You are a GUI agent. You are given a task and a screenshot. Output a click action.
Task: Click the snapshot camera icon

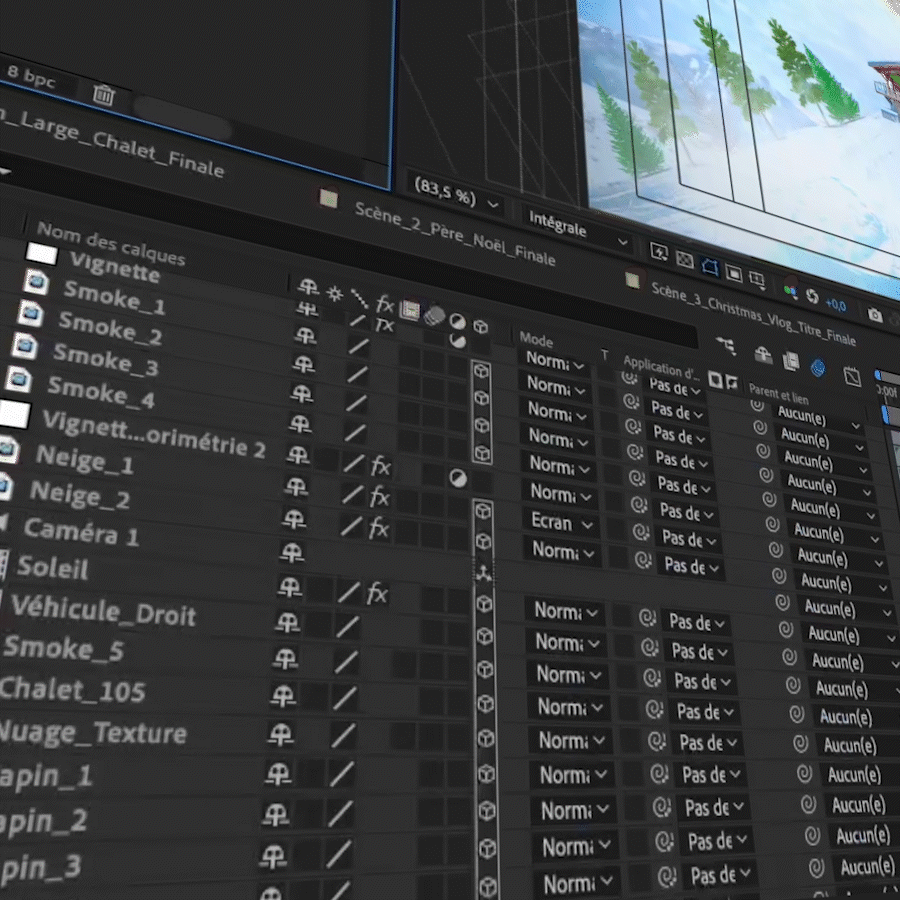point(875,315)
